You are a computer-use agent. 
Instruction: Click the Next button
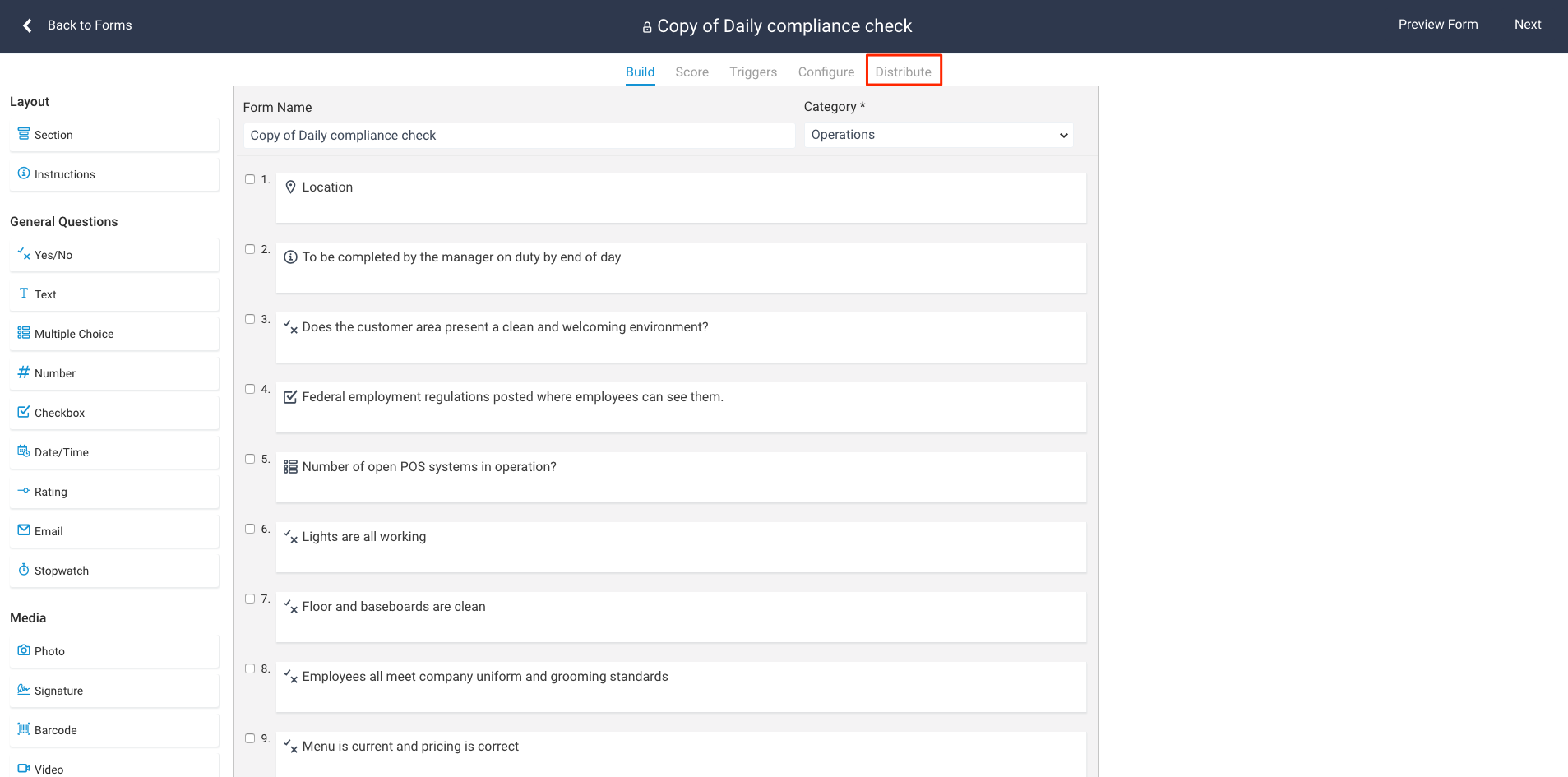coord(1527,24)
